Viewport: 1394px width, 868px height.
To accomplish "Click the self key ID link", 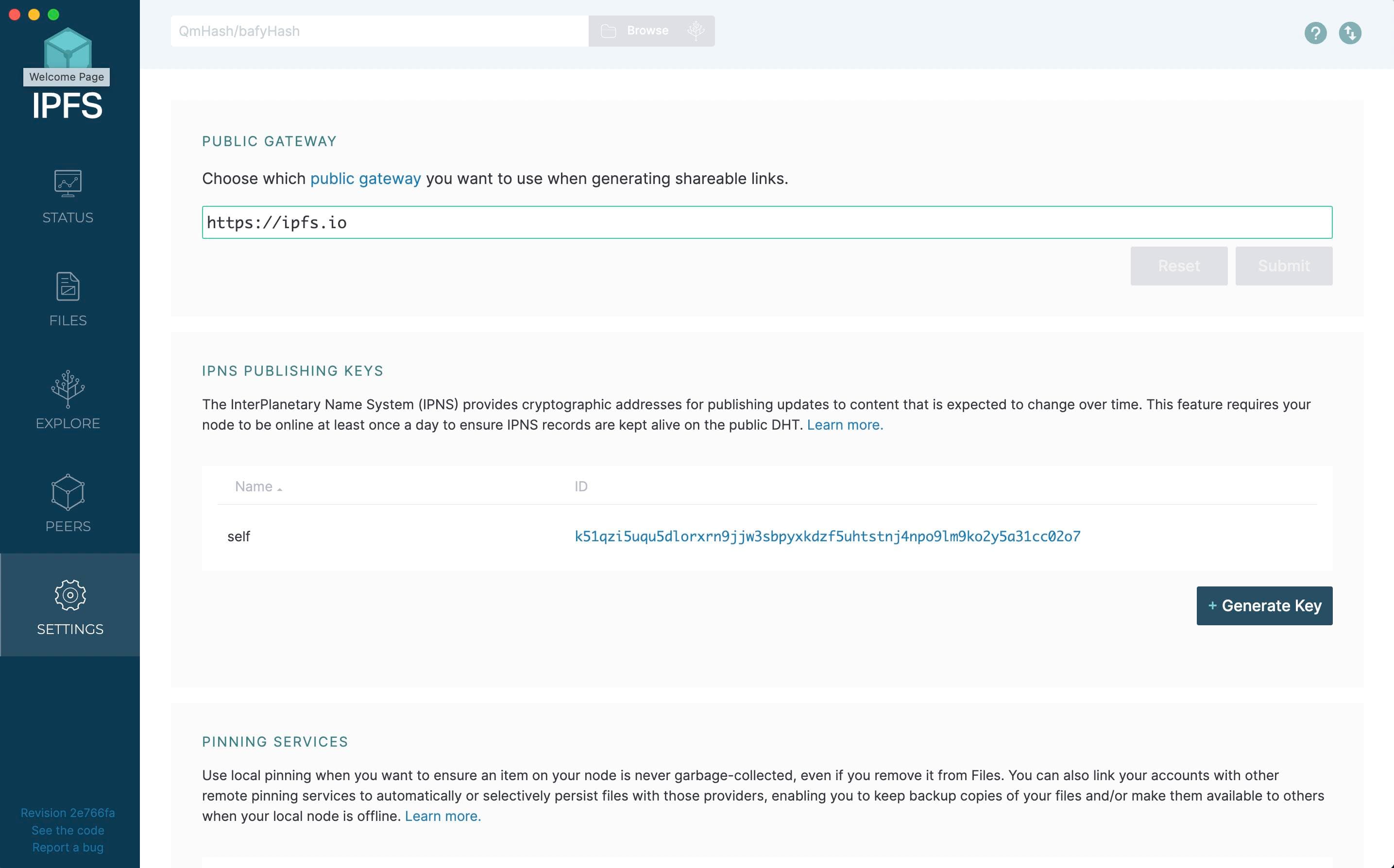I will (827, 536).
